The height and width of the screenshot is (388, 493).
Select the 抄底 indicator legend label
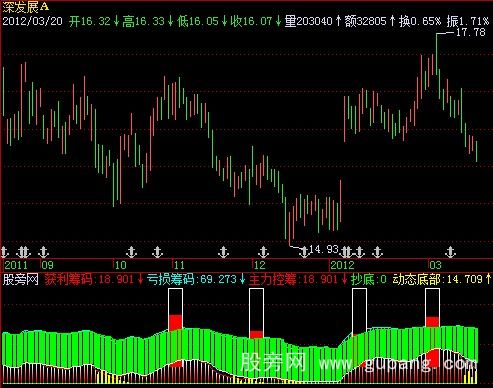(x=363, y=279)
